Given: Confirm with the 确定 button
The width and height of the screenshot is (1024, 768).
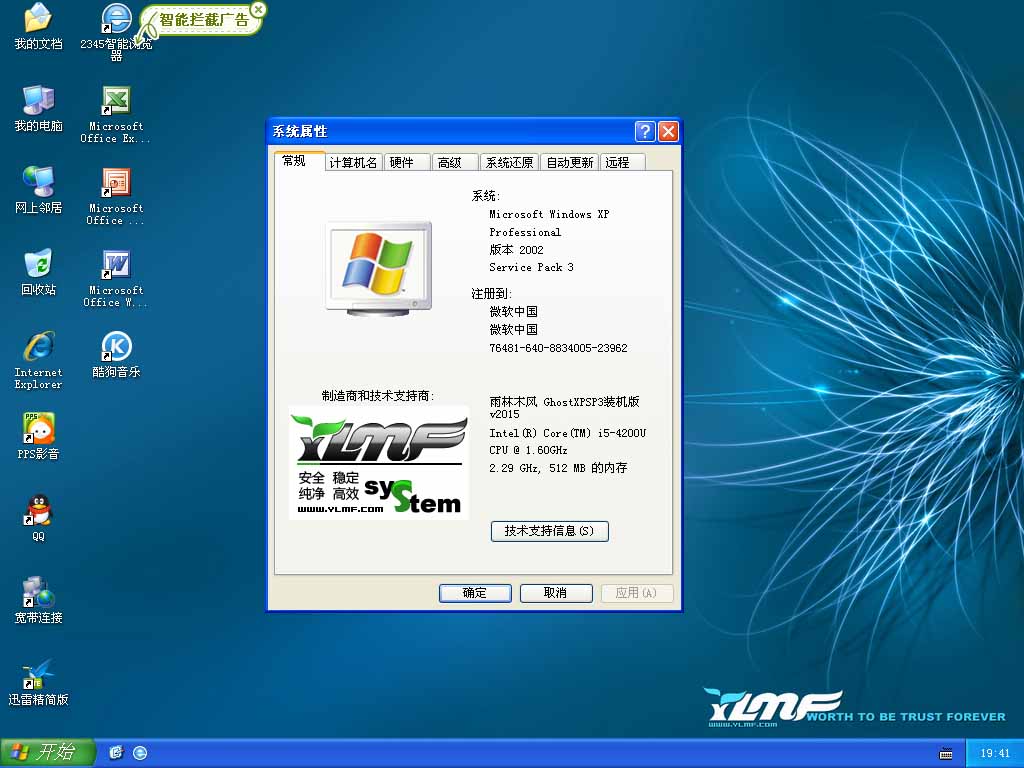Looking at the screenshot, I should click(475, 592).
